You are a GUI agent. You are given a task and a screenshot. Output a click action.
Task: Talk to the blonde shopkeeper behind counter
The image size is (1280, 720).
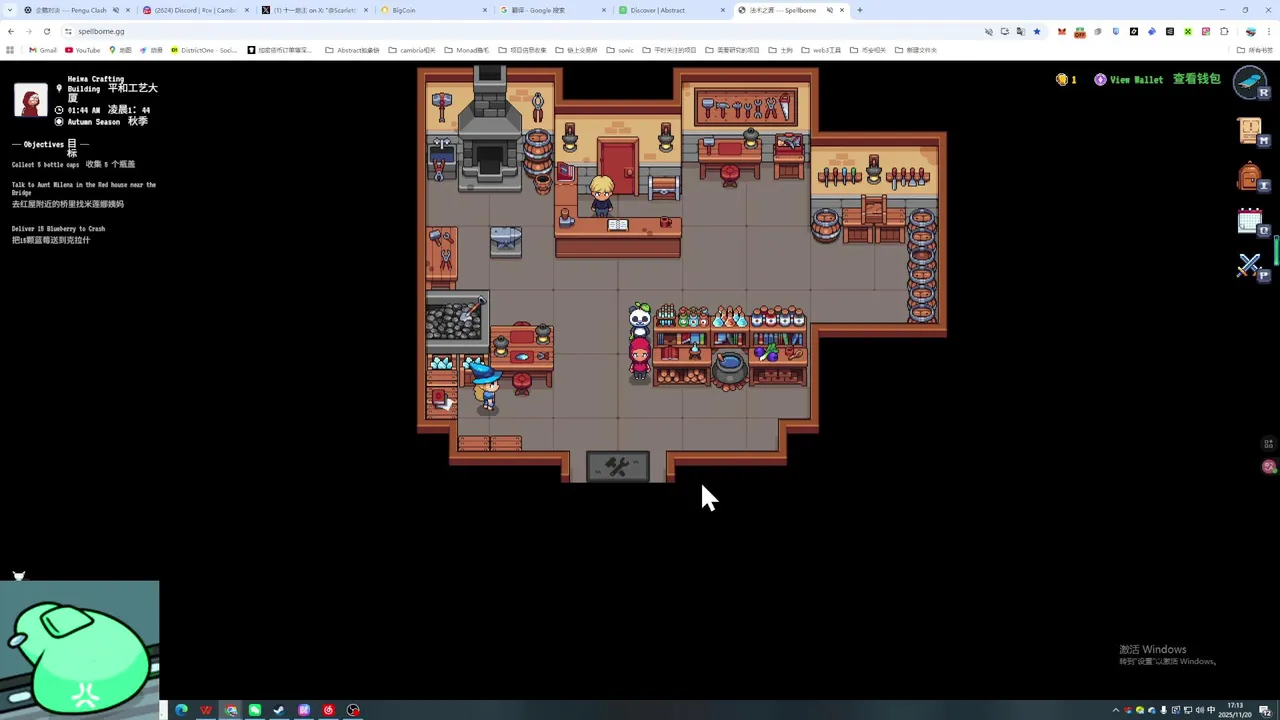pos(601,195)
